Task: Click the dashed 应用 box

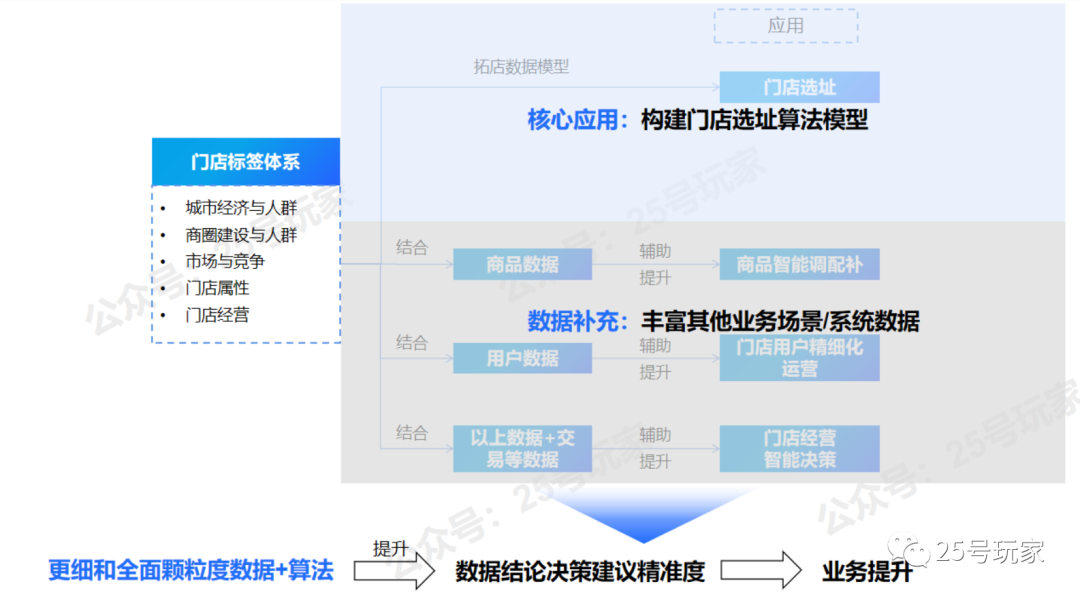Action: coord(785,26)
